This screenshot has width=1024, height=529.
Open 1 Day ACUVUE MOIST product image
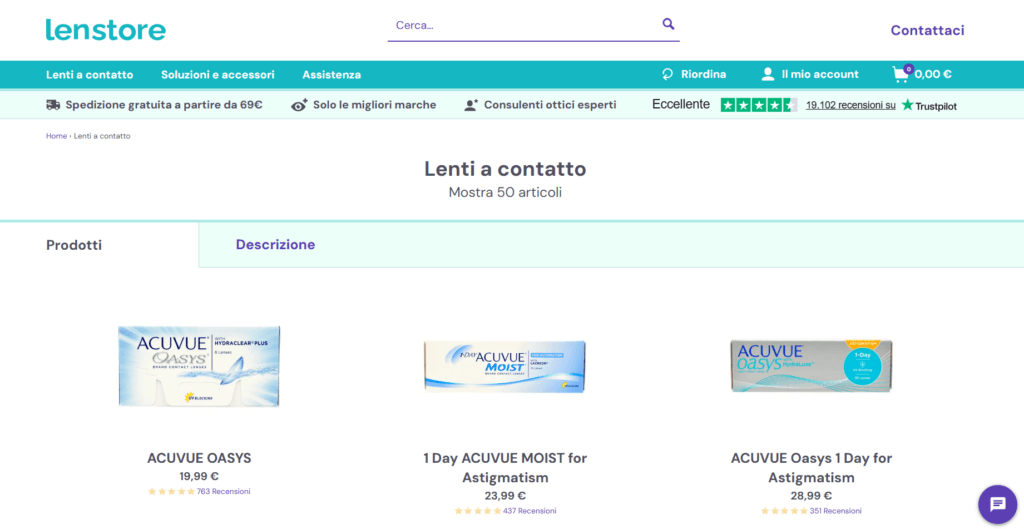coord(505,366)
